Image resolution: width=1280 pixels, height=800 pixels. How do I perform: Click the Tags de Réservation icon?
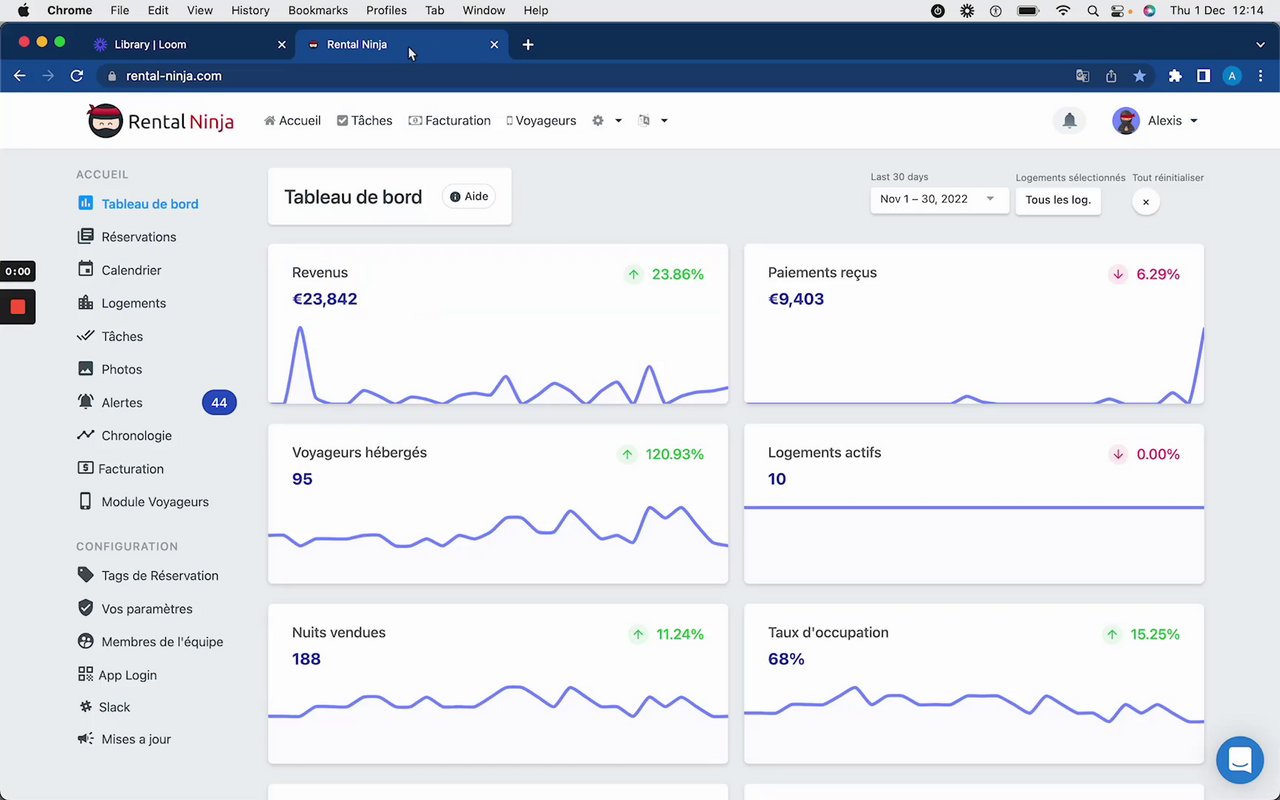click(86, 575)
